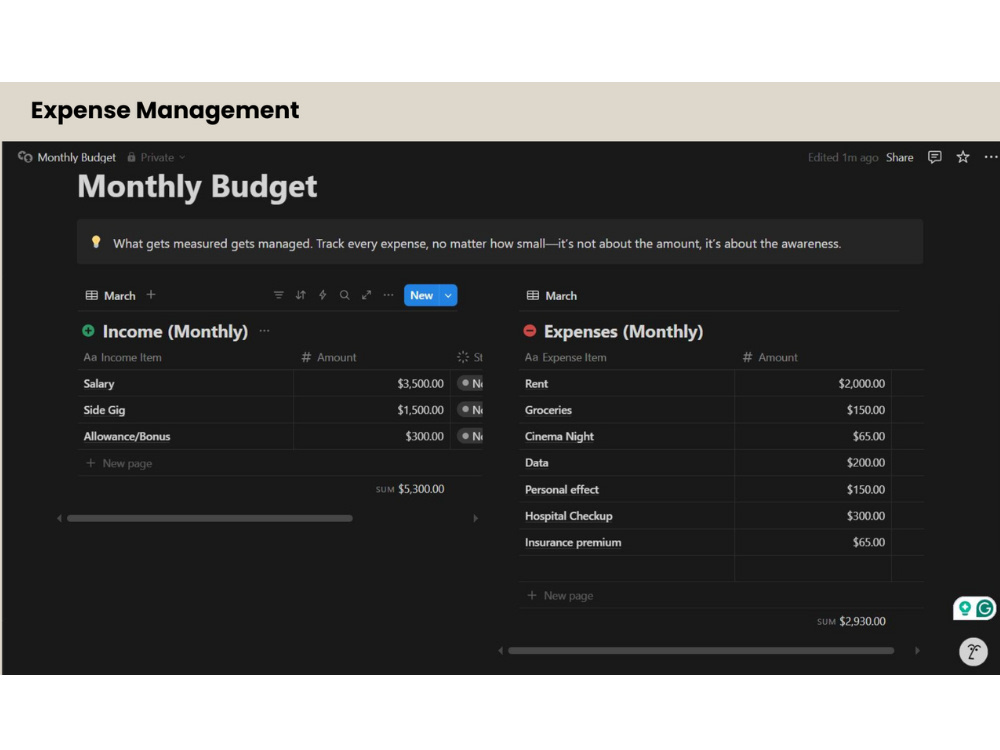Open the Grammarly widget icon

985,608
